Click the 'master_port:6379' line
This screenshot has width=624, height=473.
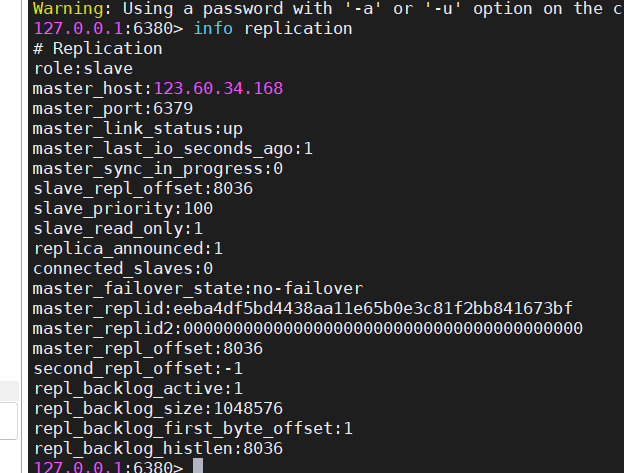[x=113, y=109]
